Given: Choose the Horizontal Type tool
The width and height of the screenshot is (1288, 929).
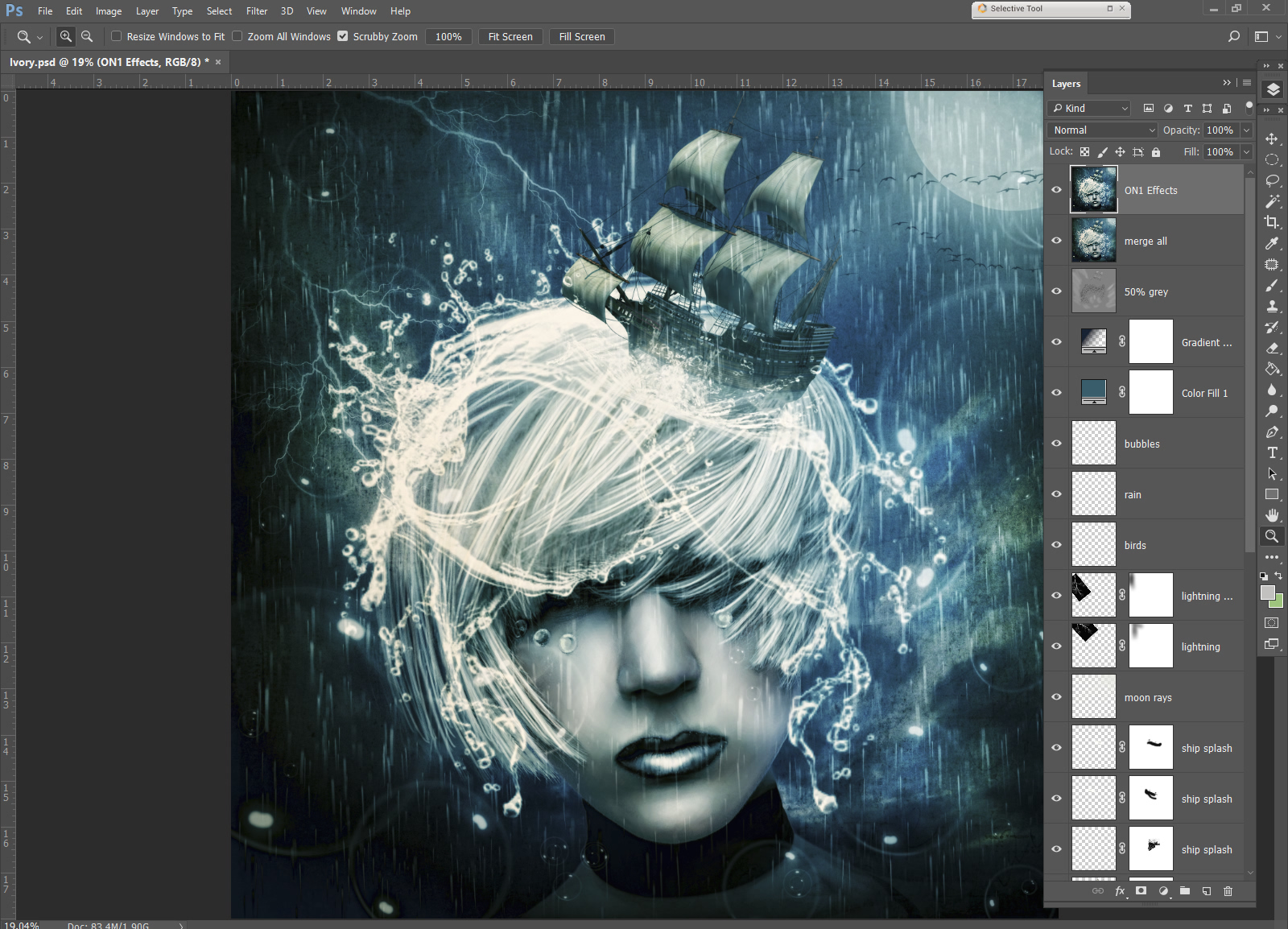Looking at the screenshot, I should coord(1272,452).
